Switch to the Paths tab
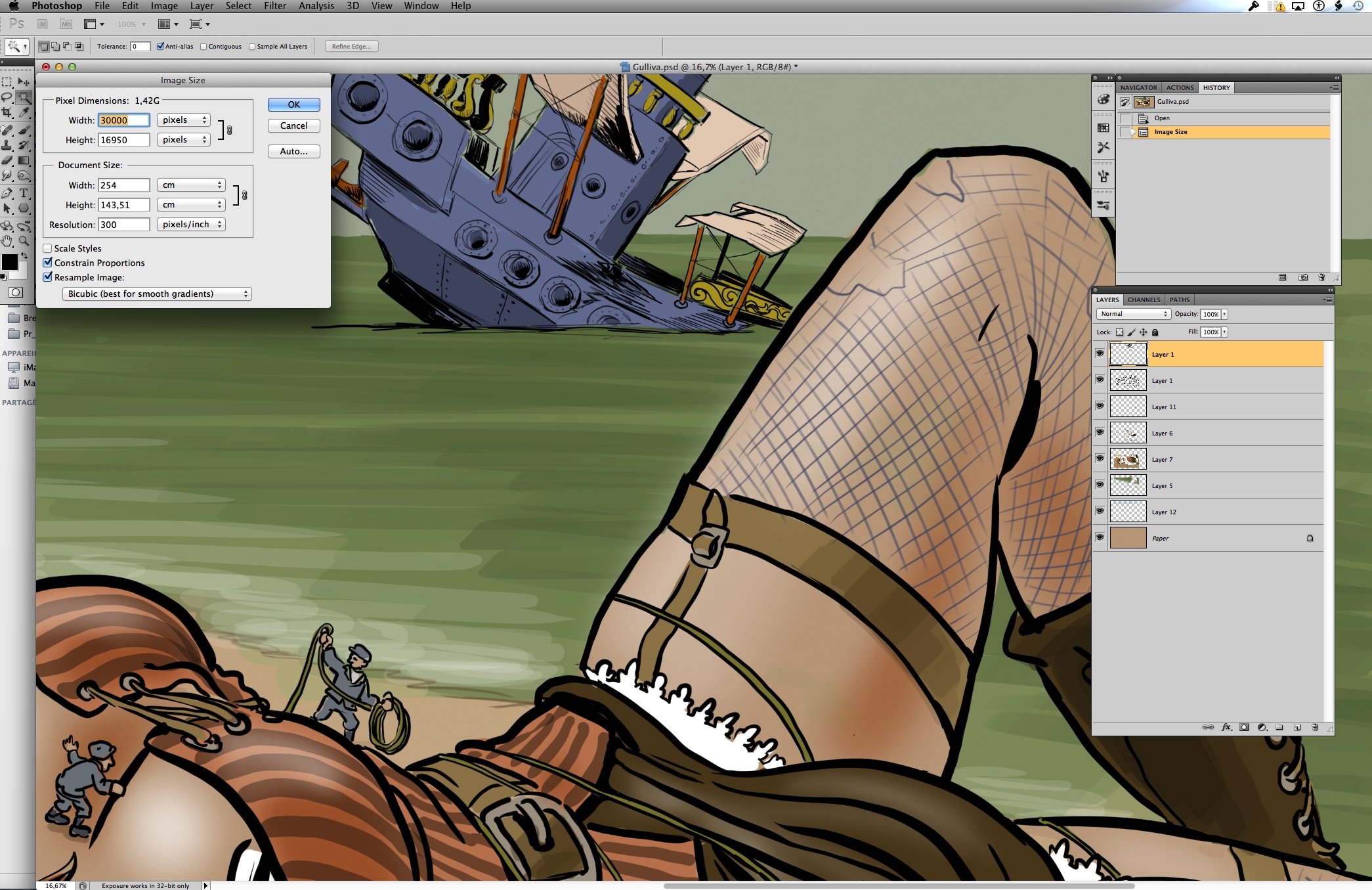Viewport: 1372px width, 890px height. click(1180, 300)
